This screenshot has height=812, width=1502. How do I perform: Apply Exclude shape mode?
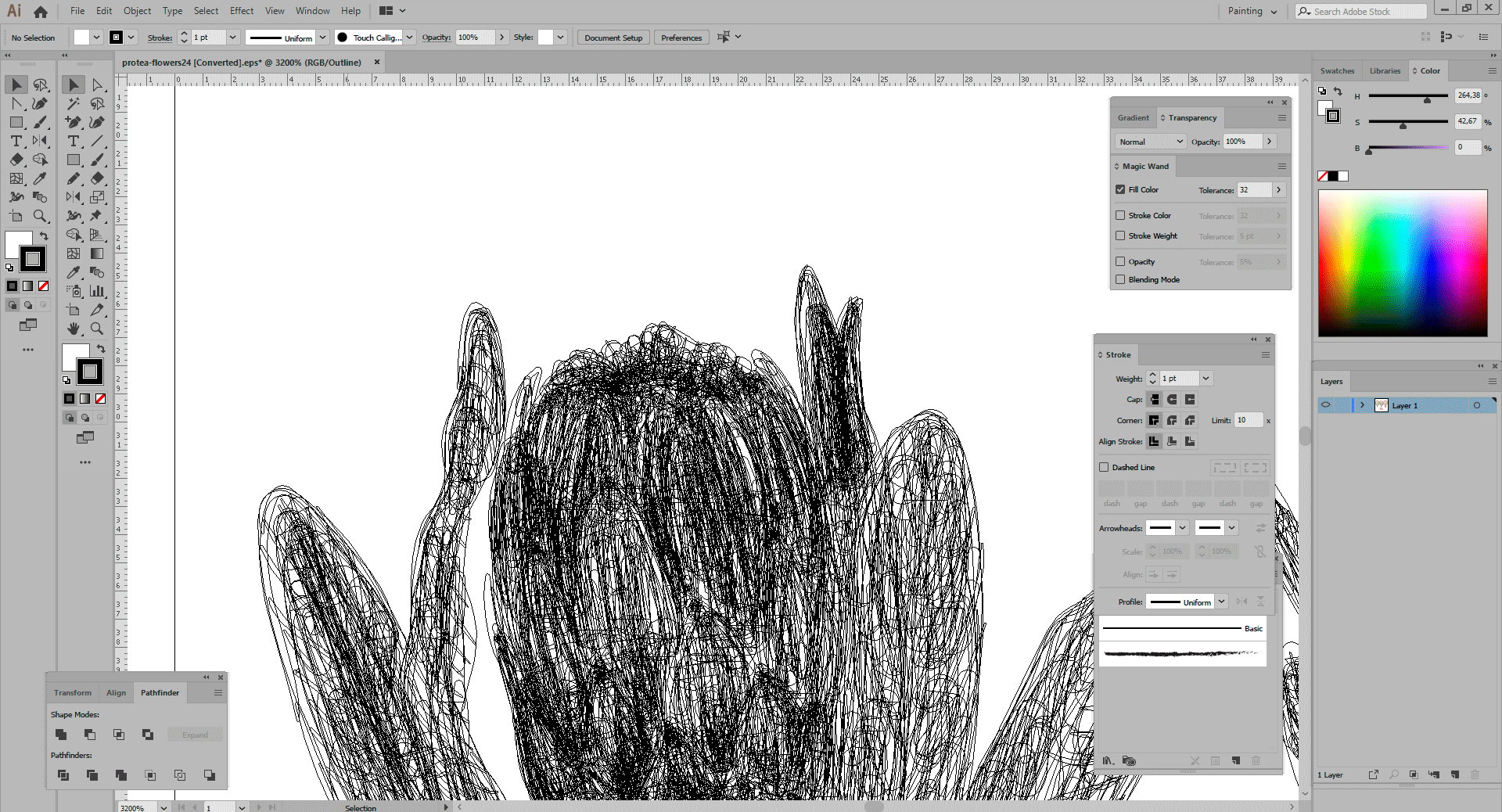click(148, 735)
